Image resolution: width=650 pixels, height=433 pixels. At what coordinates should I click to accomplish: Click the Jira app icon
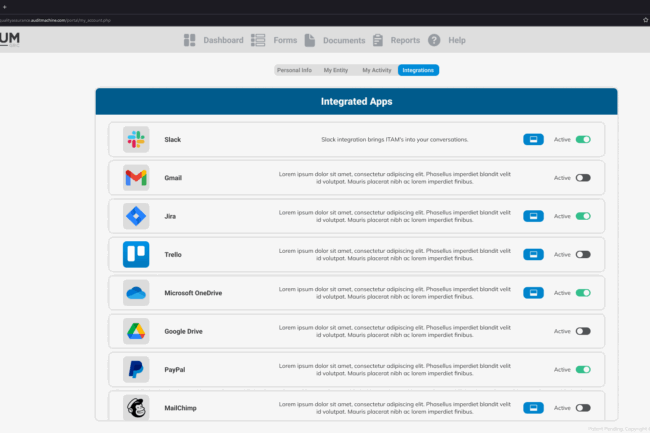(136, 216)
